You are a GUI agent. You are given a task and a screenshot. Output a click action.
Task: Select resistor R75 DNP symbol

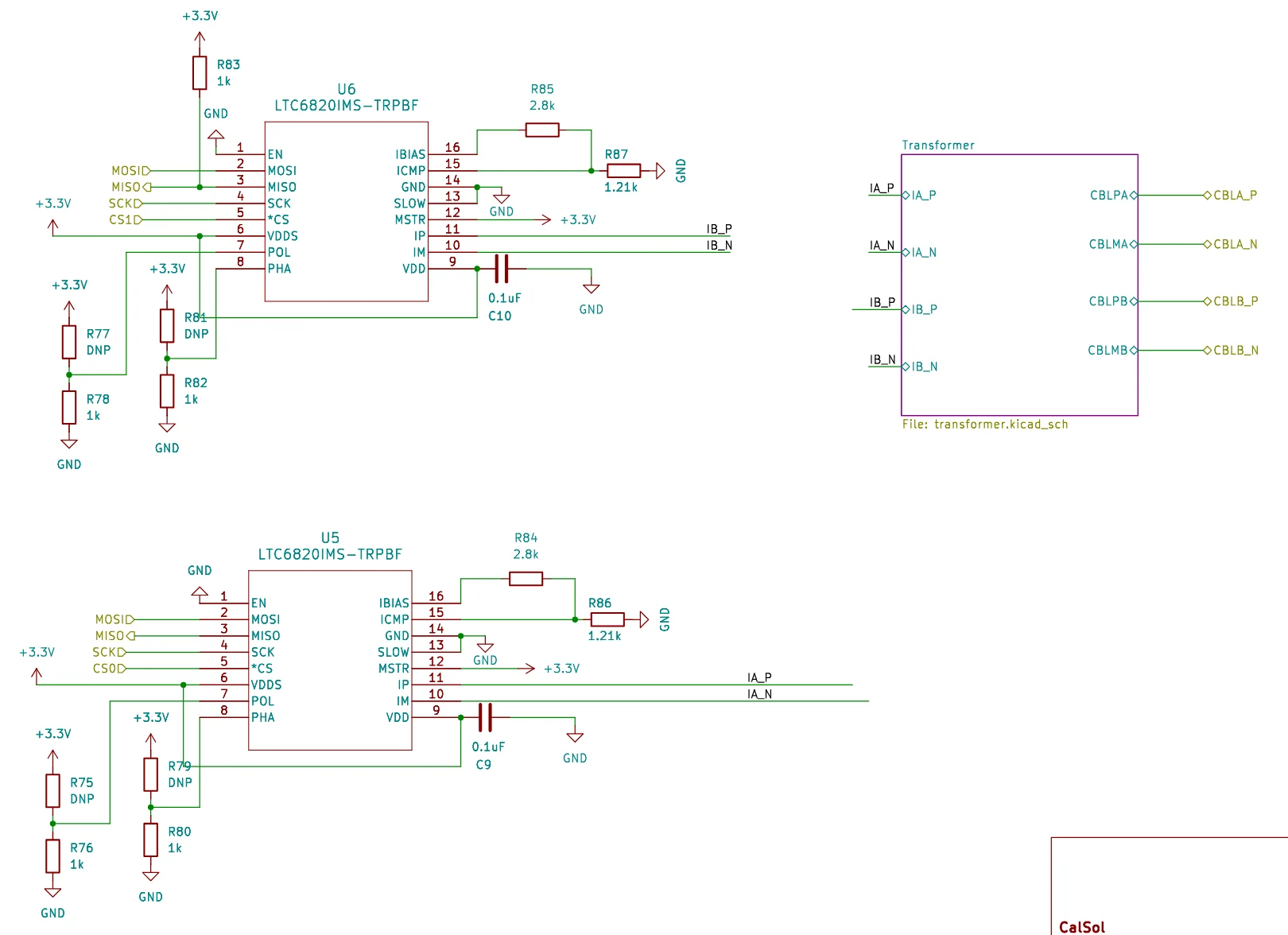52,791
